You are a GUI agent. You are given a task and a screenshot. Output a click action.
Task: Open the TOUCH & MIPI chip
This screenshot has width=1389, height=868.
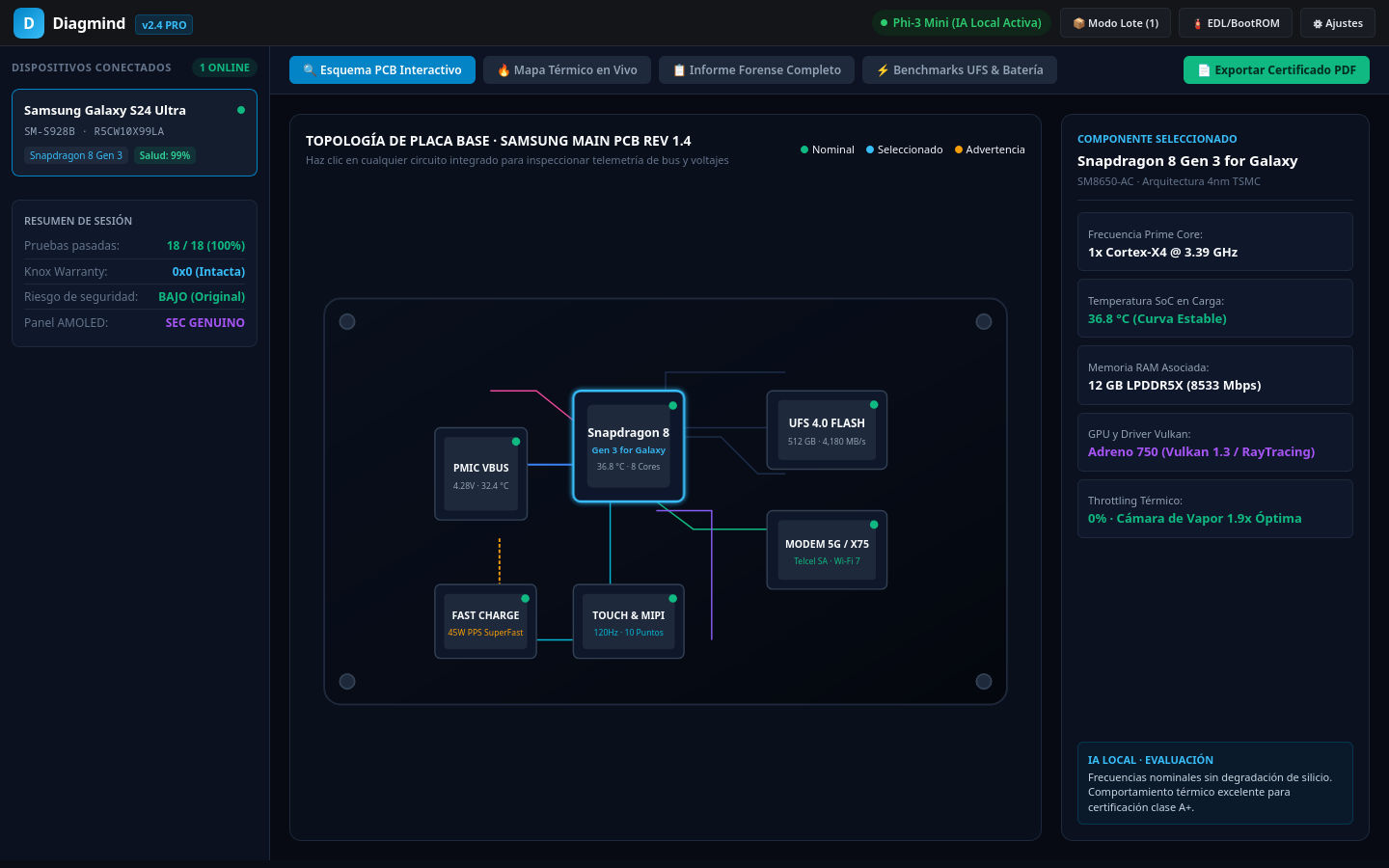(629, 622)
